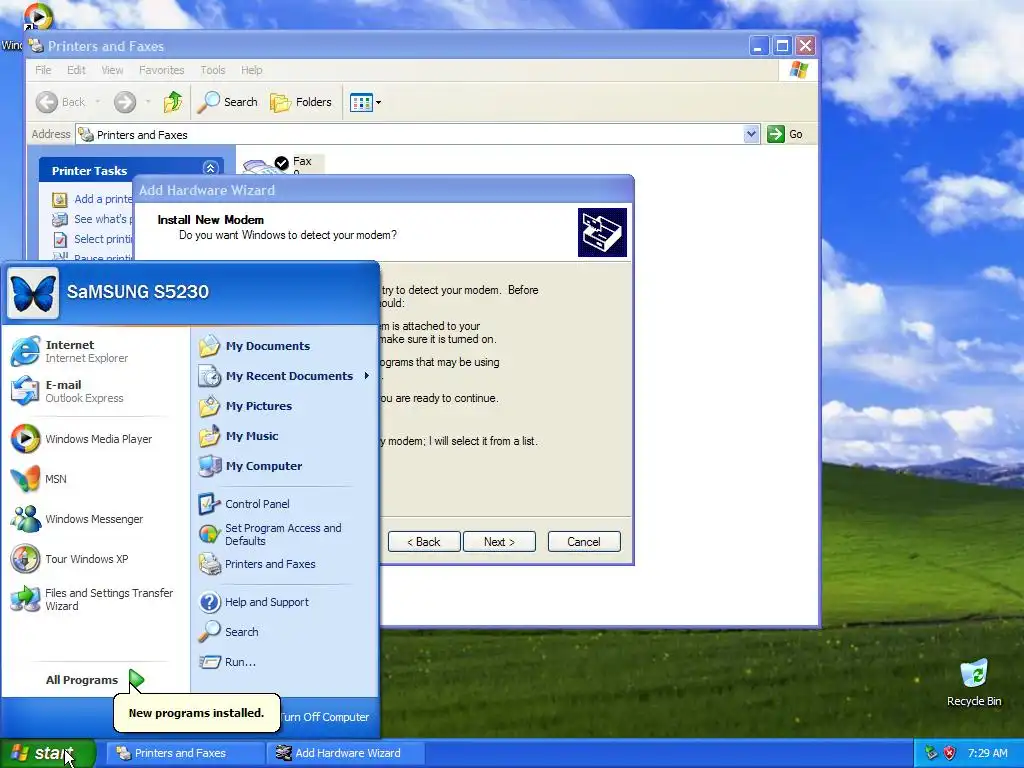The height and width of the screenshot is (768, 1024).
Task: Click the network connection tray icon
Action: 931,753
